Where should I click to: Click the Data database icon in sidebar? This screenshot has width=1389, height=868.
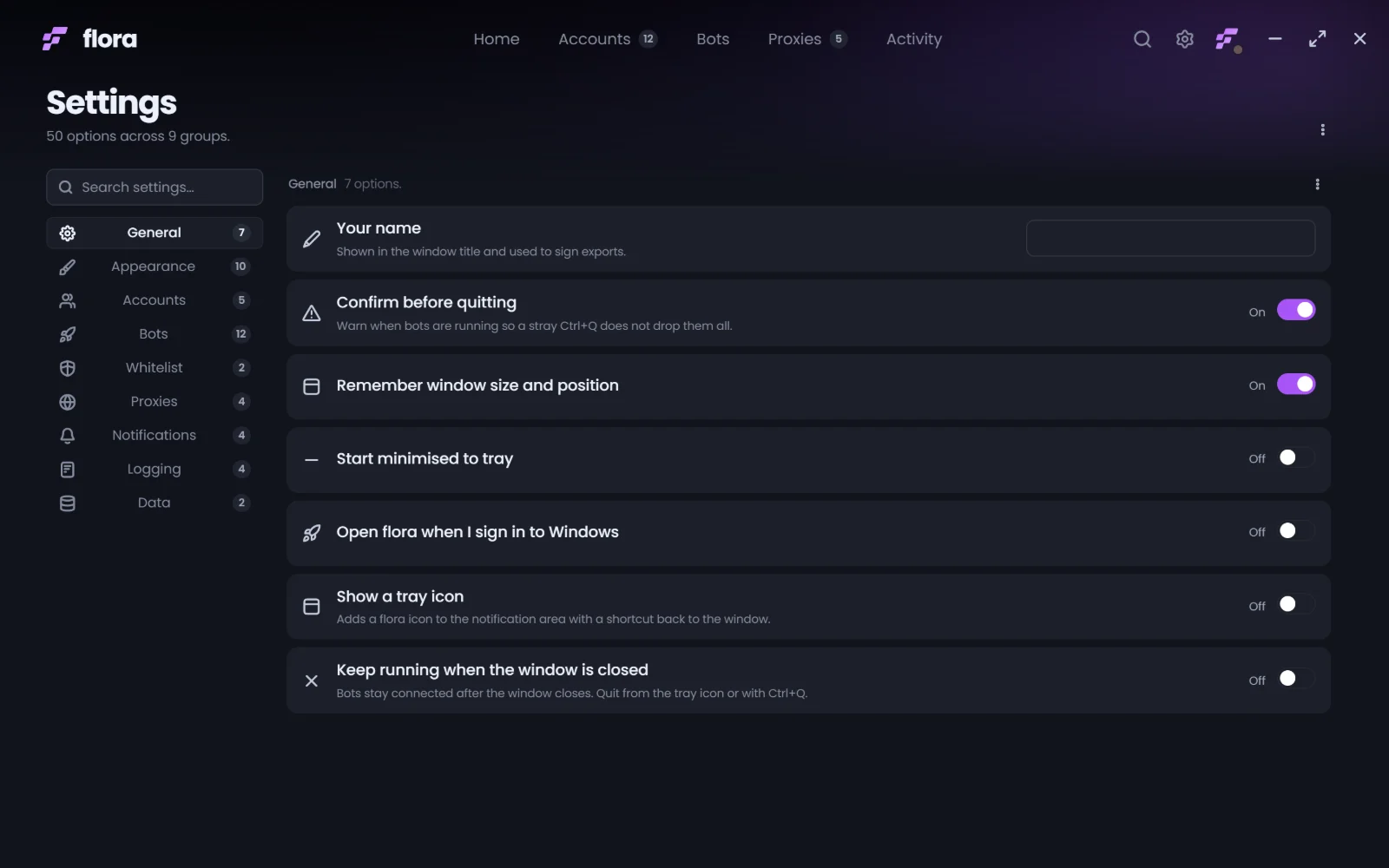pyautogui.click(x=68, y=503)
